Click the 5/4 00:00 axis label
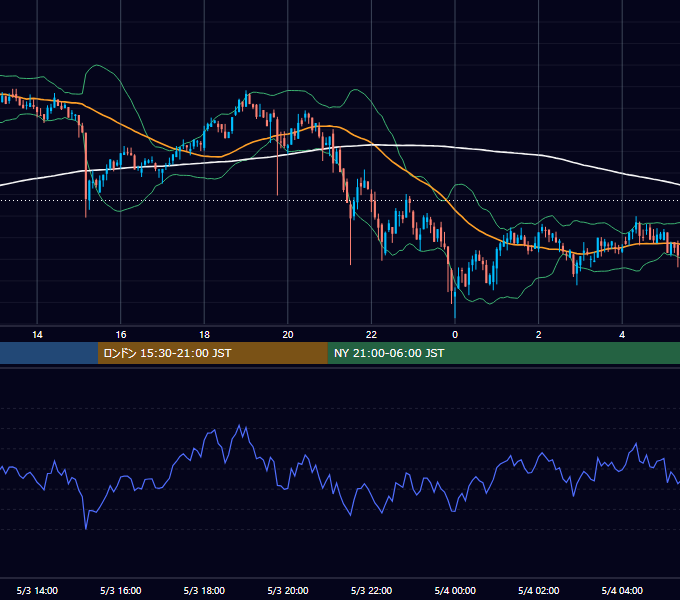Viewport: 680px width, 600px height. click(455, 590)
